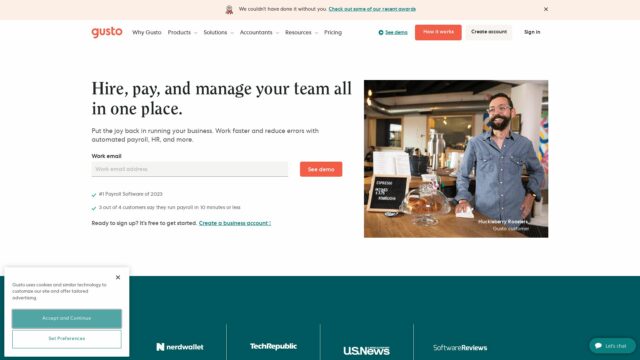Expand the Products menu
The height and width of the screenshot is (360, 640).
182,32
